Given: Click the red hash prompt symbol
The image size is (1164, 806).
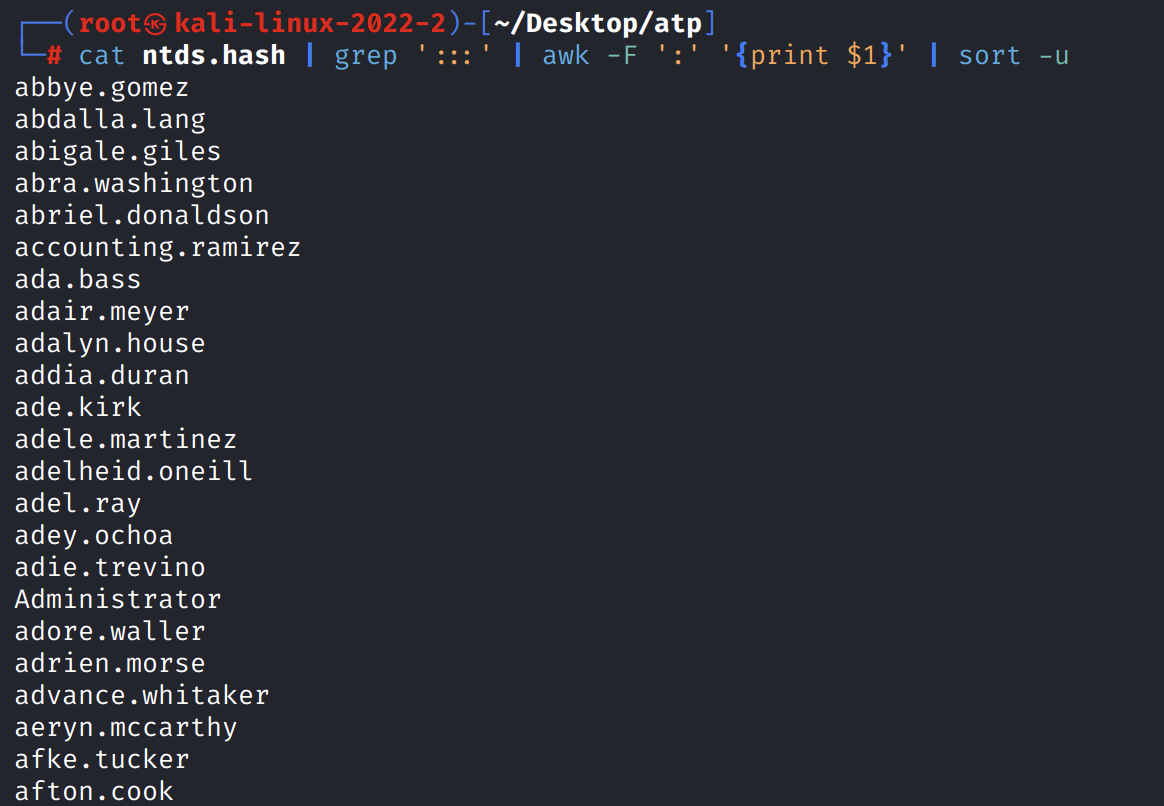Looking at the screenshot, I should point(55,55).
